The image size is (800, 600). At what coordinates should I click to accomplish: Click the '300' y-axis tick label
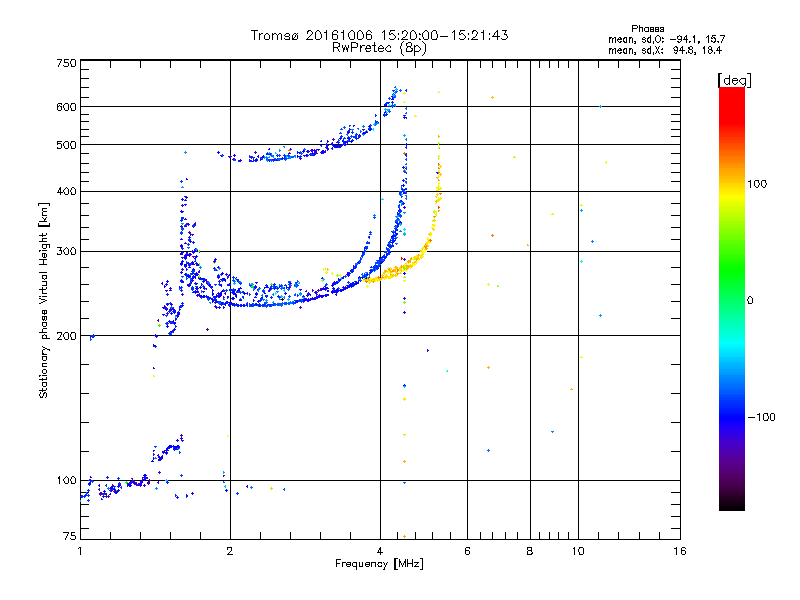point(66,251)
